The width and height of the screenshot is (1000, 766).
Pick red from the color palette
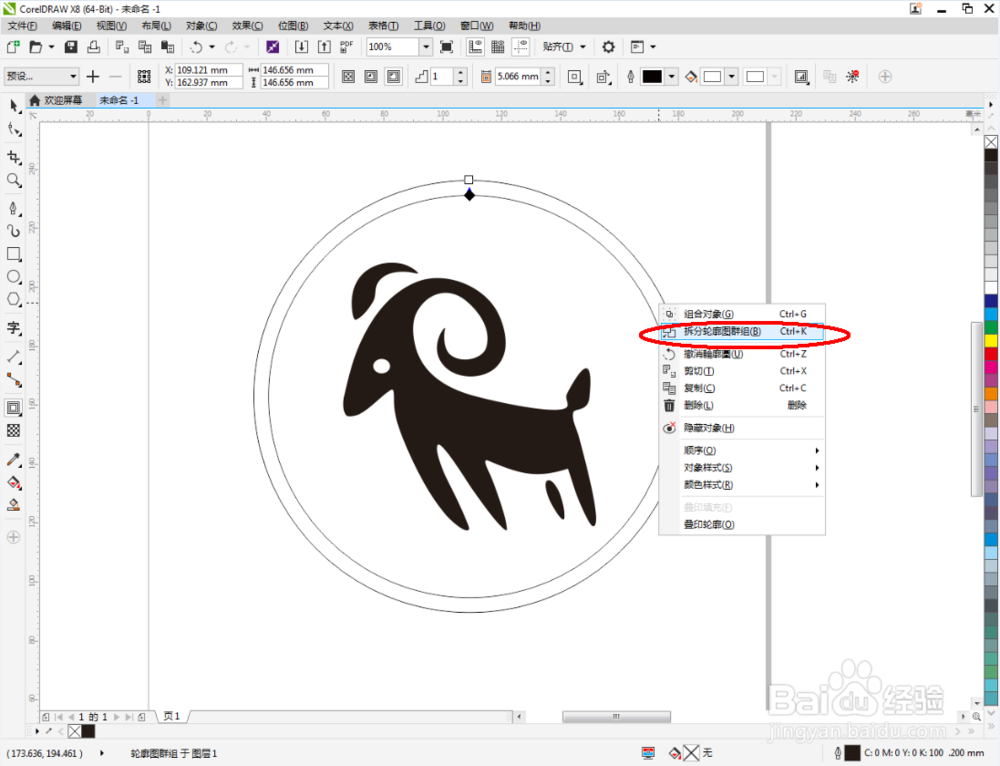pyautogui.click(x=991, y=353)
